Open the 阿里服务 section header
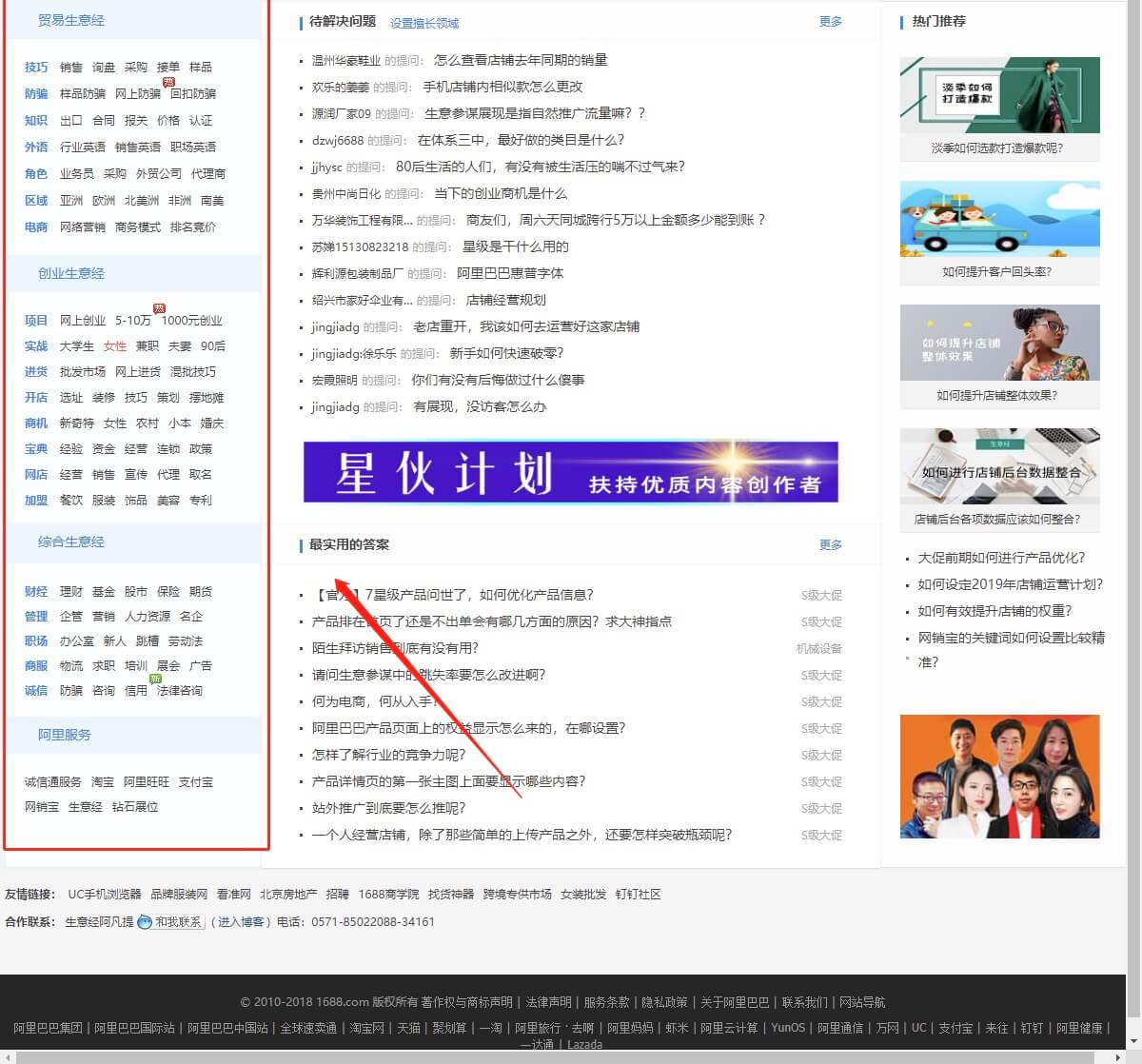This screenshot has width=1142, height=1064. coord(64,734)
